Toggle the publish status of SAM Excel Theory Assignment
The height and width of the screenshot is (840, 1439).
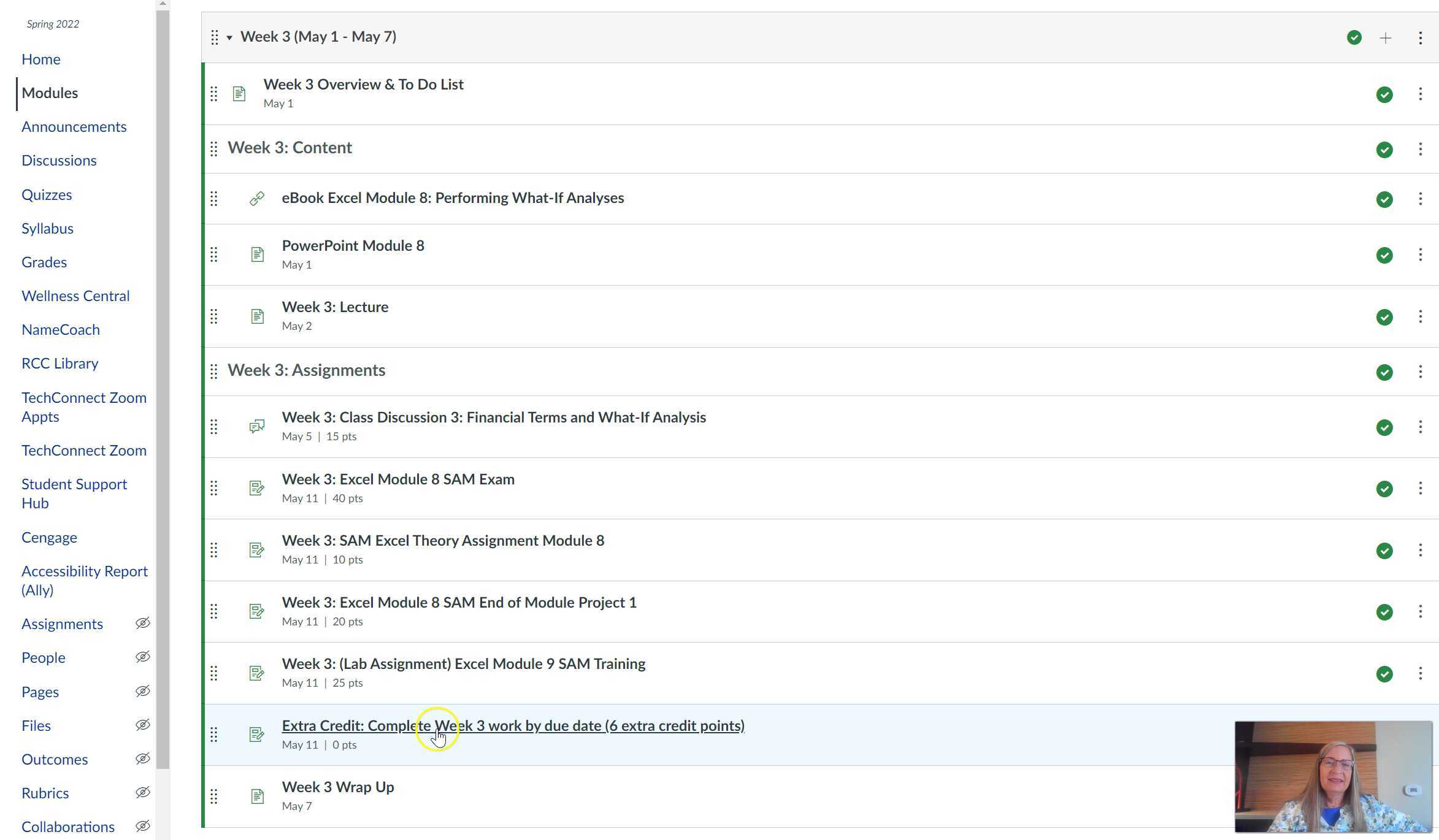pos(1384,551)
